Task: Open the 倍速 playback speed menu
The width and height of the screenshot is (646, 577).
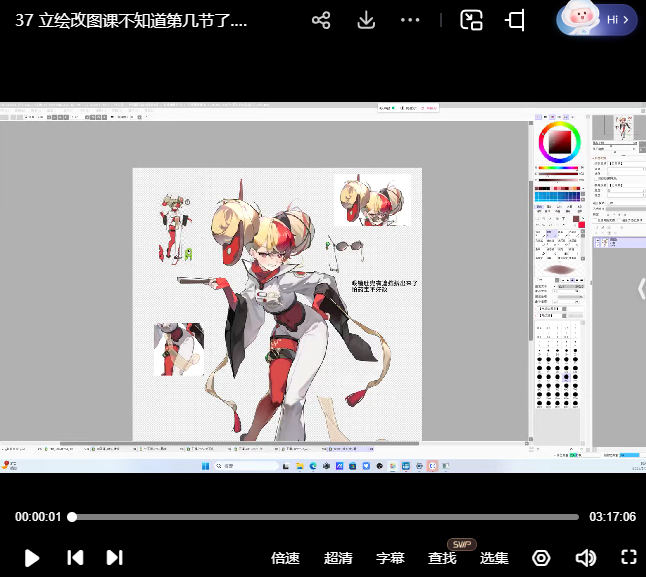Action: pos(285,558)
